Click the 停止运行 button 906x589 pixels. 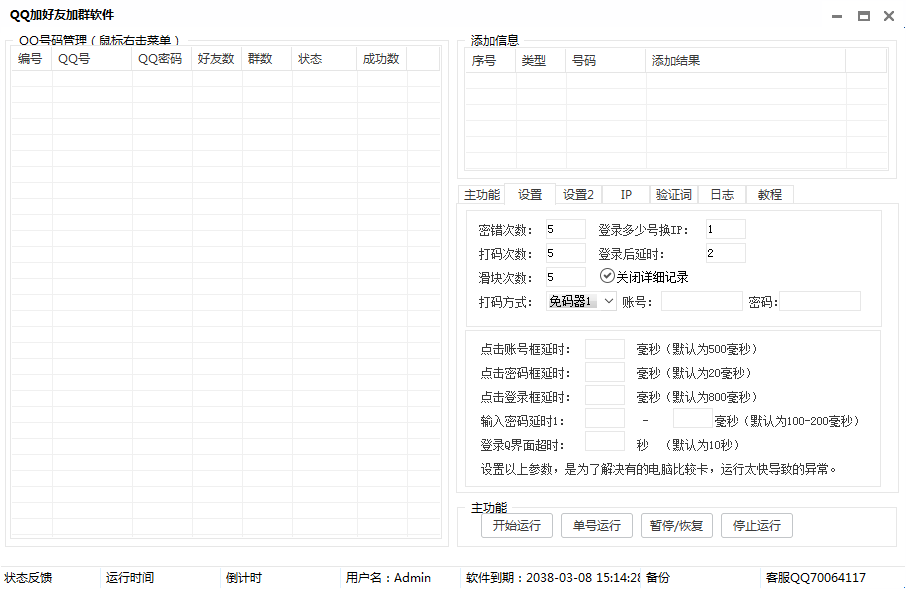756,525
